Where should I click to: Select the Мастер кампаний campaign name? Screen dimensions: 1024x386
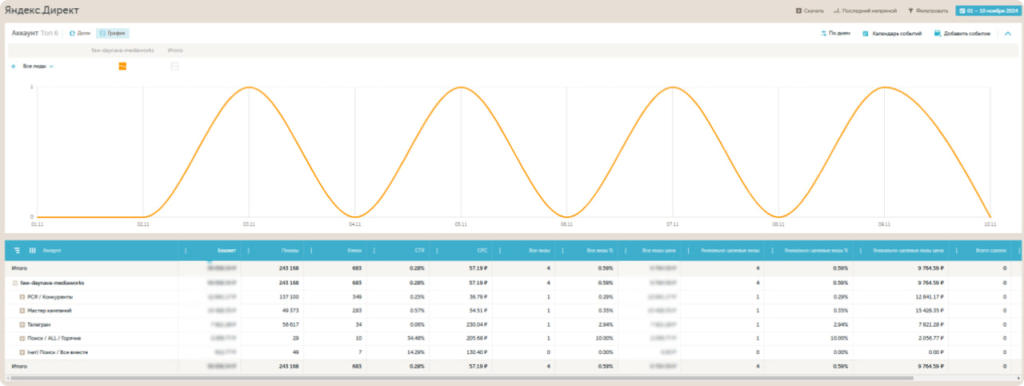(x=50, y=310)
